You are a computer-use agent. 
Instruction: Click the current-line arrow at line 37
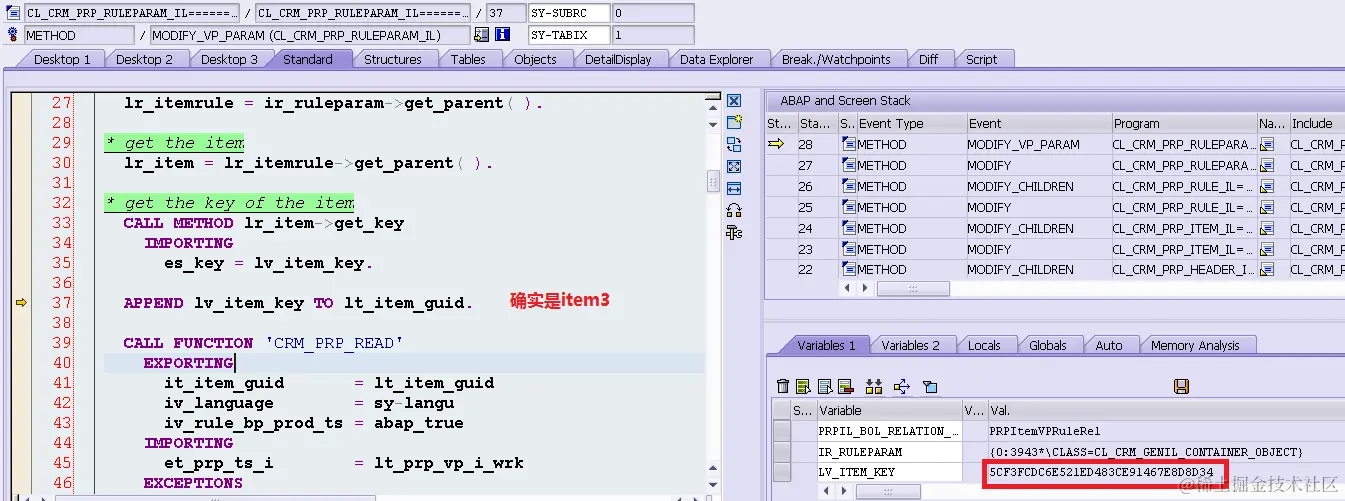click(20, 302)
